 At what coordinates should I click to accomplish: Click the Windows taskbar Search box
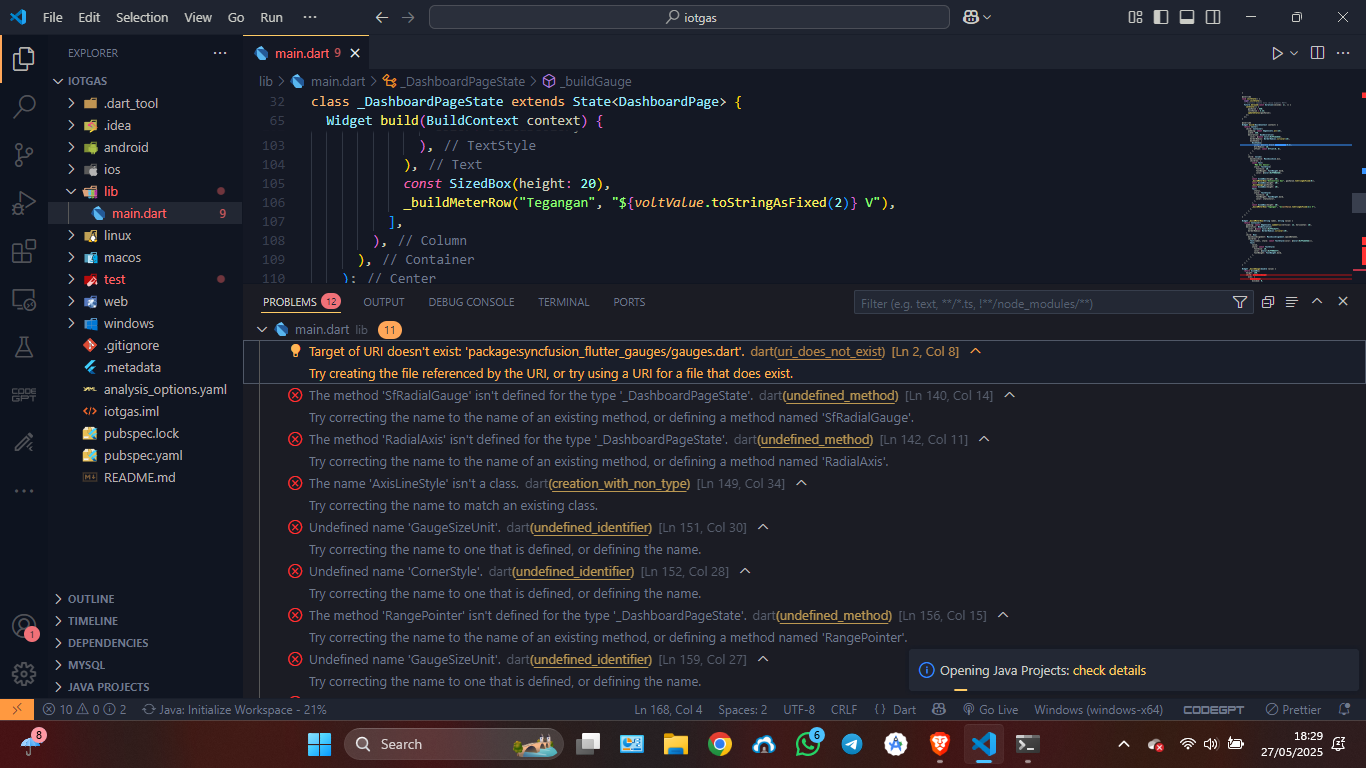click(453, 744)
